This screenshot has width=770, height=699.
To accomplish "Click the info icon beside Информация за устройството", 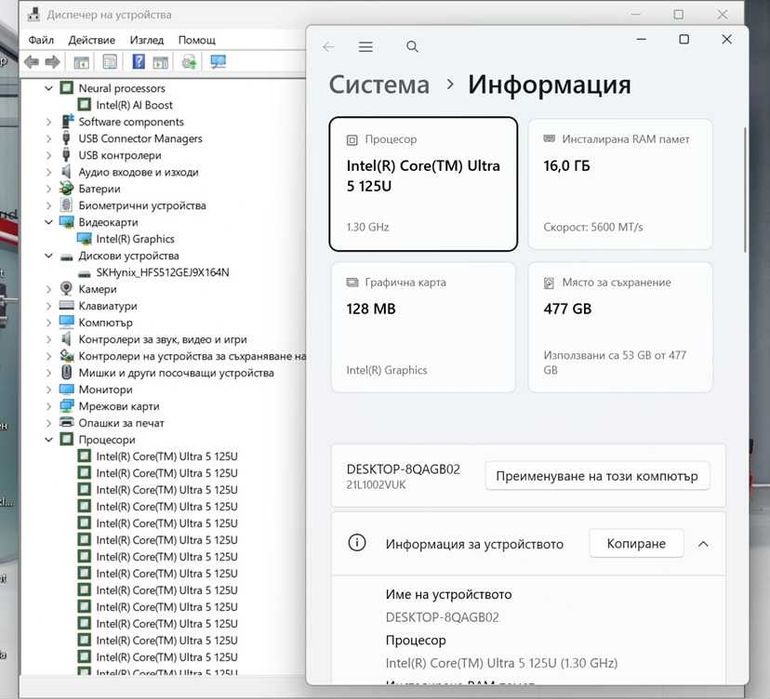I will (x=357, y=543).
